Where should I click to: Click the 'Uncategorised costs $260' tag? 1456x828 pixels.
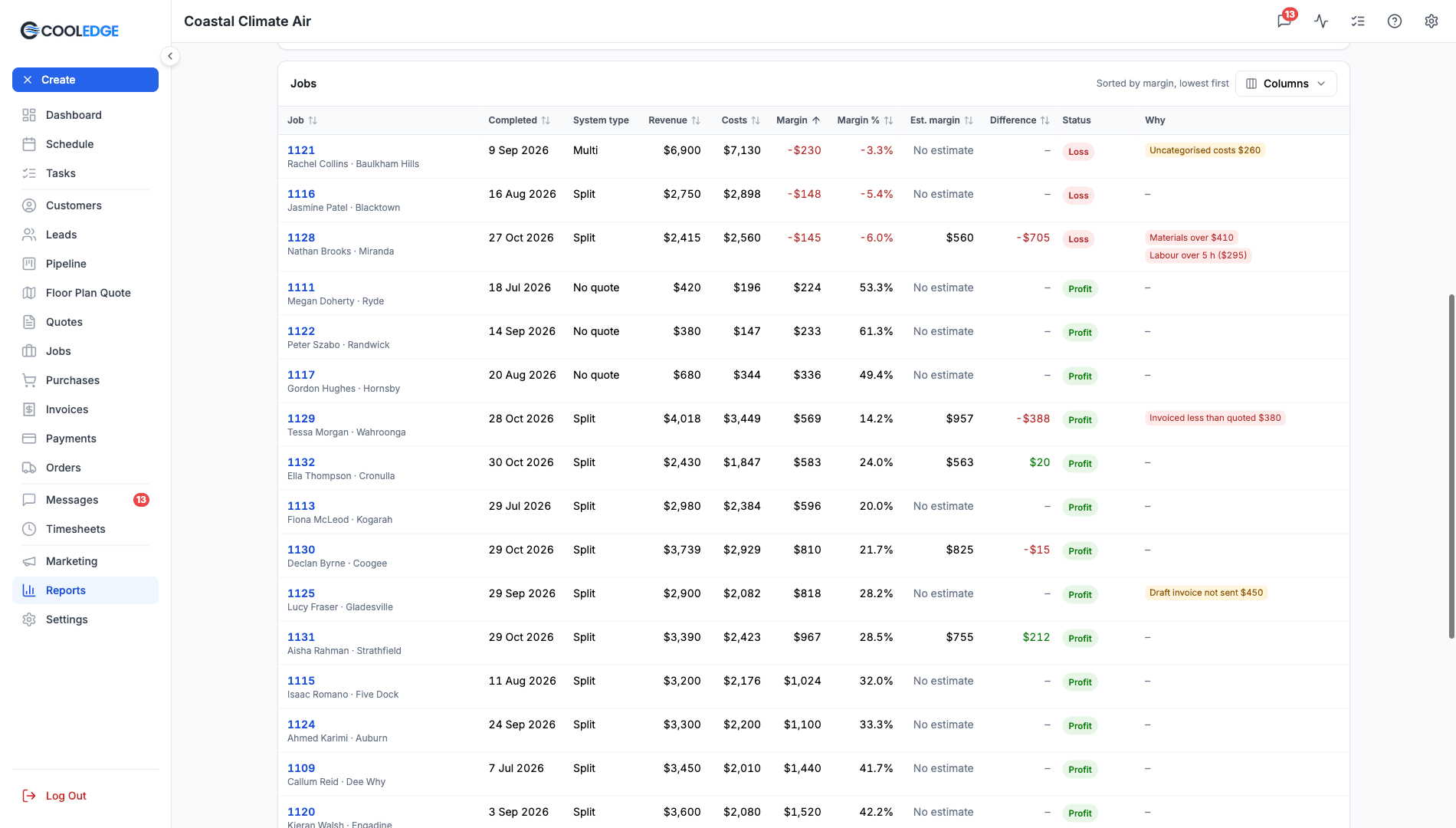tap(1205, 150)
